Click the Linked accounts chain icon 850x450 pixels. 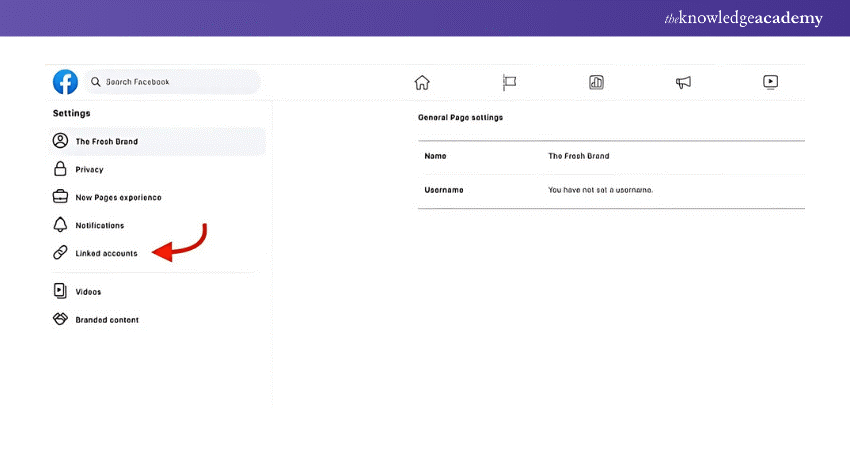pos(60,253)
